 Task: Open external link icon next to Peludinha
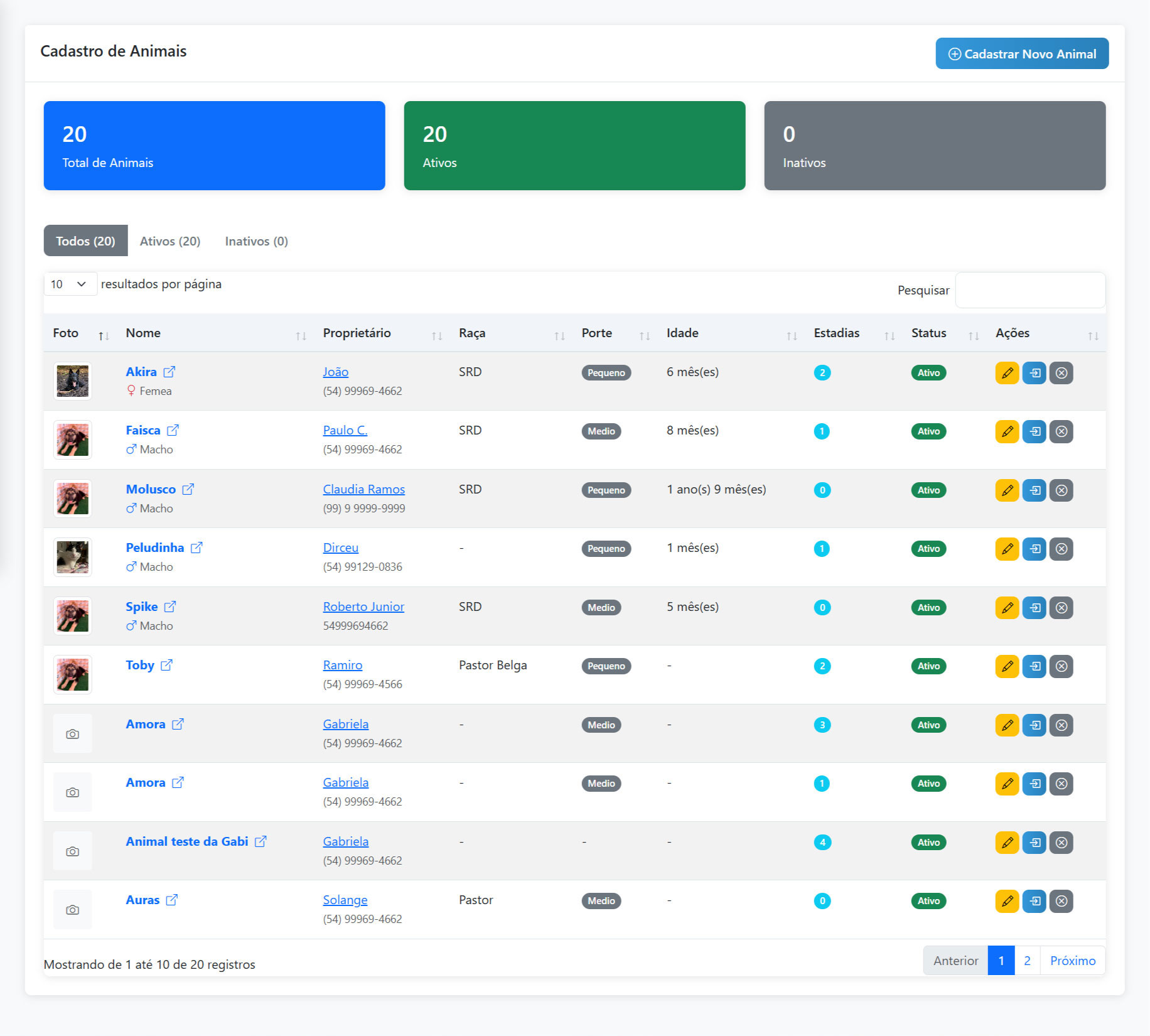[x=196, y=548]
